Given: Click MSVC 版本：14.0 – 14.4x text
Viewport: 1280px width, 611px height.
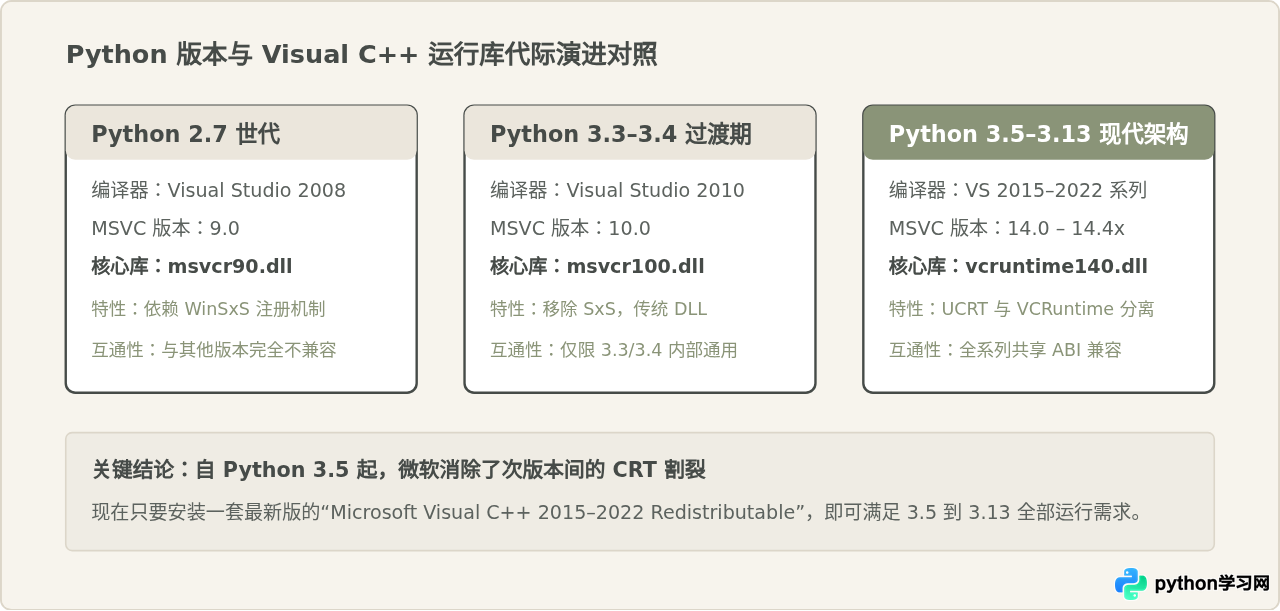Looking at the screenshot, I should pos(1007,228).
